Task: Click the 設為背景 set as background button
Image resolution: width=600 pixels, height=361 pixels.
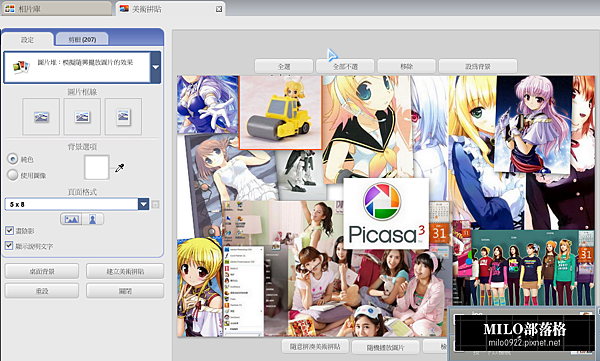Action: [x=478, y=66]
